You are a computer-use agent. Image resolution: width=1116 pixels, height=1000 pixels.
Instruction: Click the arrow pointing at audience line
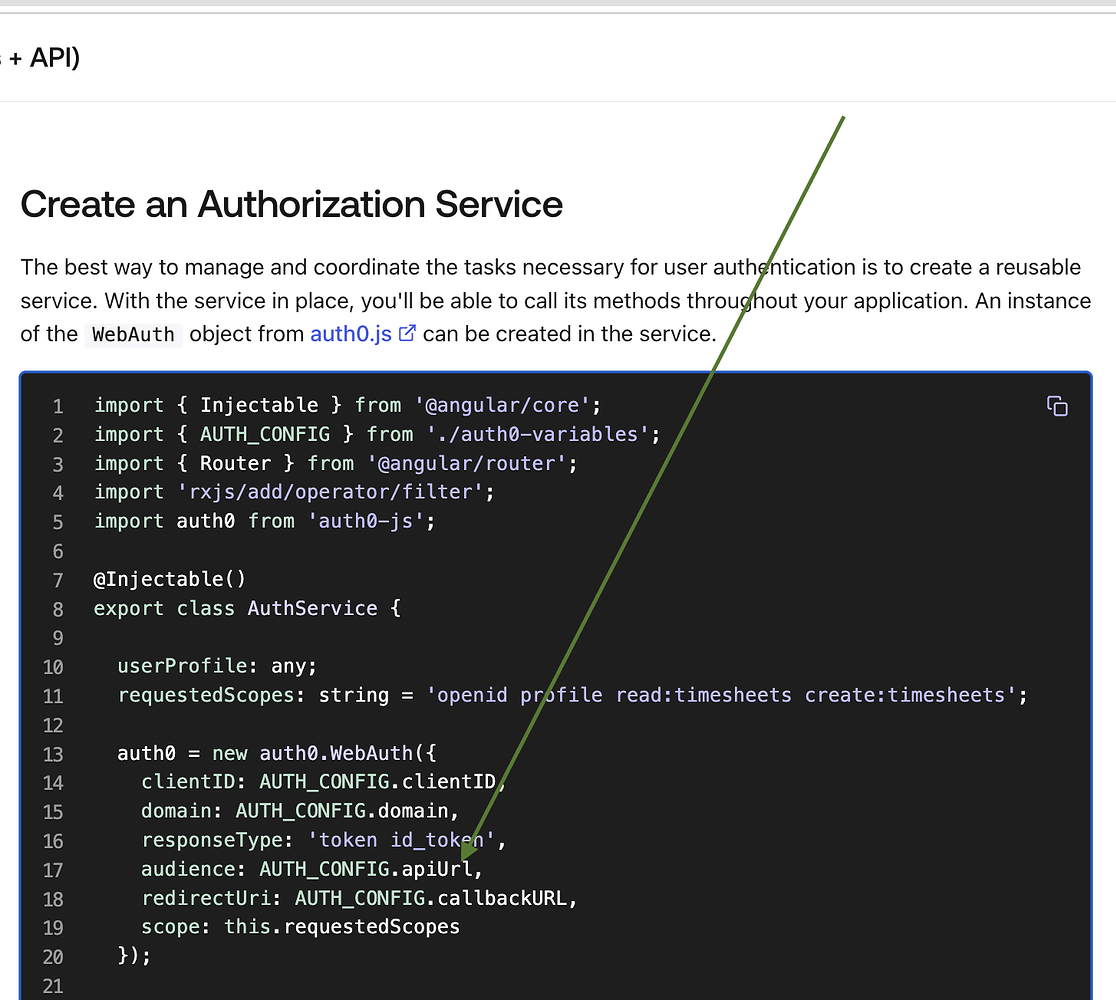point(466,856)
